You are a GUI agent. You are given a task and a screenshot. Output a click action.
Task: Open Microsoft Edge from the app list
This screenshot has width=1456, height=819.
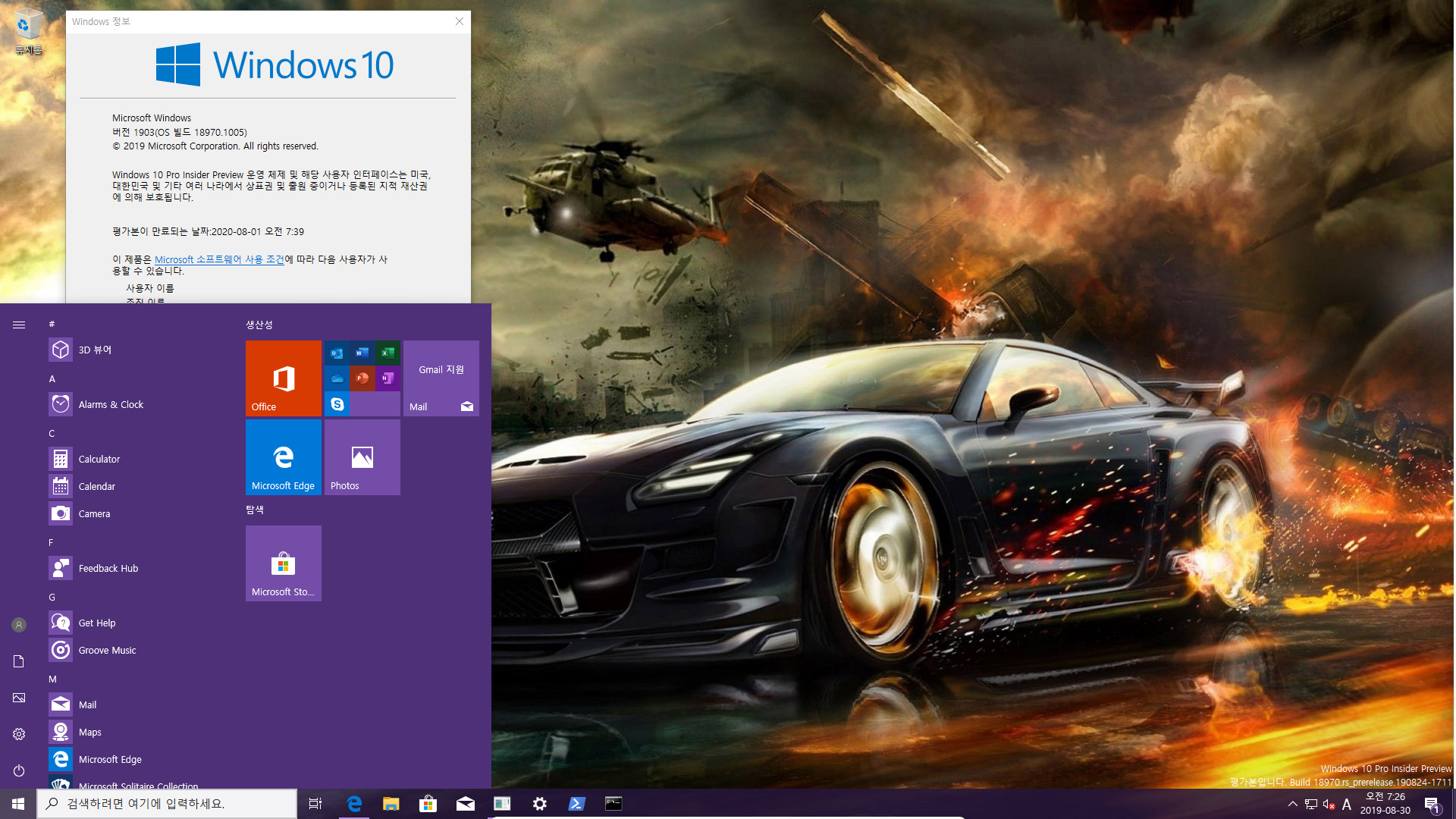(x=136, y=759)
